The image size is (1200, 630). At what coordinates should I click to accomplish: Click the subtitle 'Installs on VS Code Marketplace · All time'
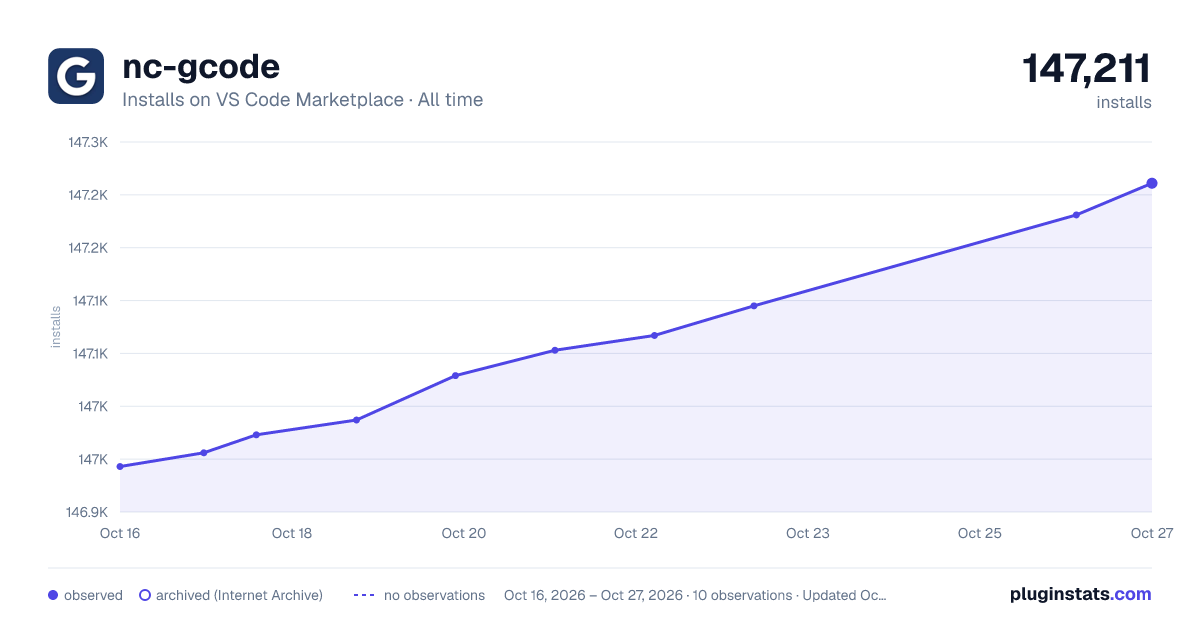302,100
